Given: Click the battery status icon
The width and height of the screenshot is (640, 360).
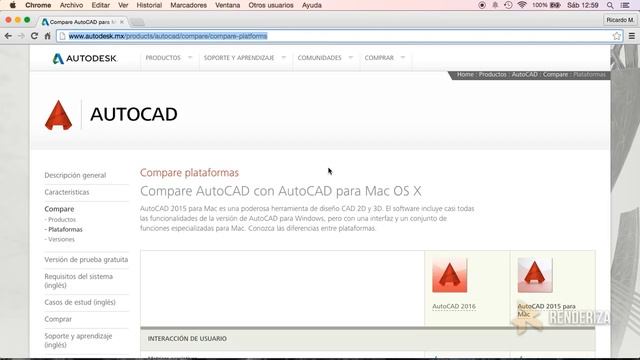Looking at the screenshot, I should pyautogui.click(x=555, y=5).
